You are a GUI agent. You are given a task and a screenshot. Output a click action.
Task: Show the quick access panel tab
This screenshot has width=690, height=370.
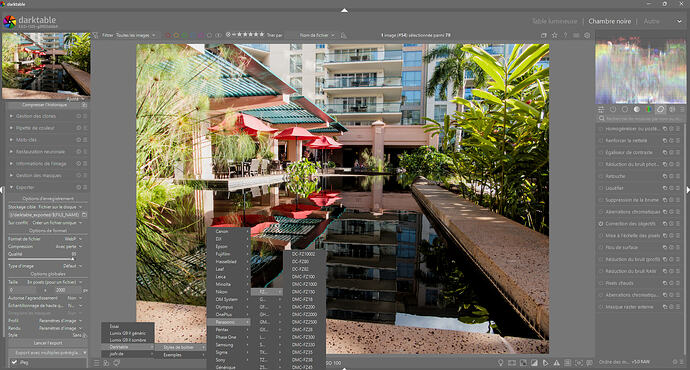(601, 110)
